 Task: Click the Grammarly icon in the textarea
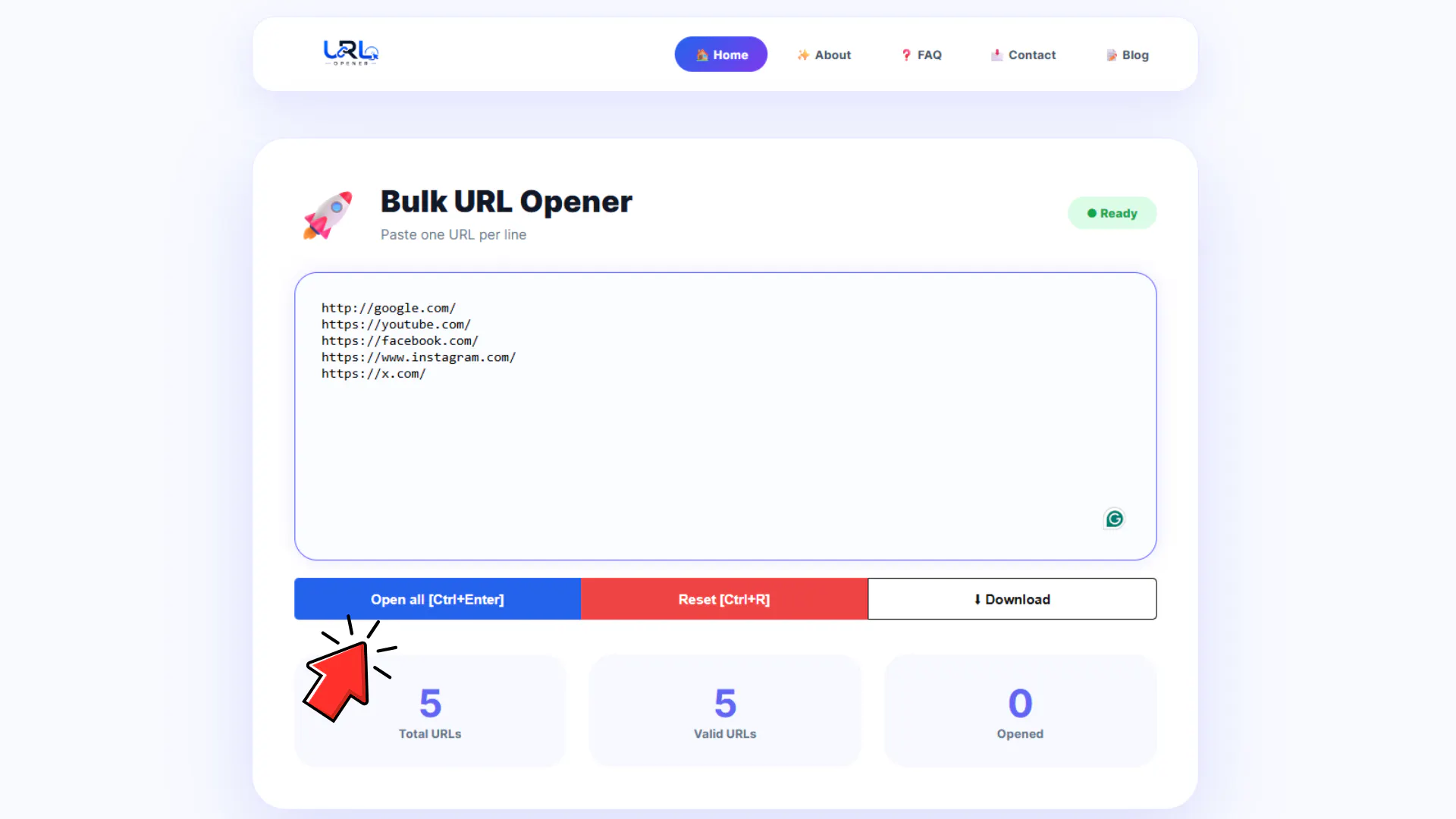tap(1114, 519)
